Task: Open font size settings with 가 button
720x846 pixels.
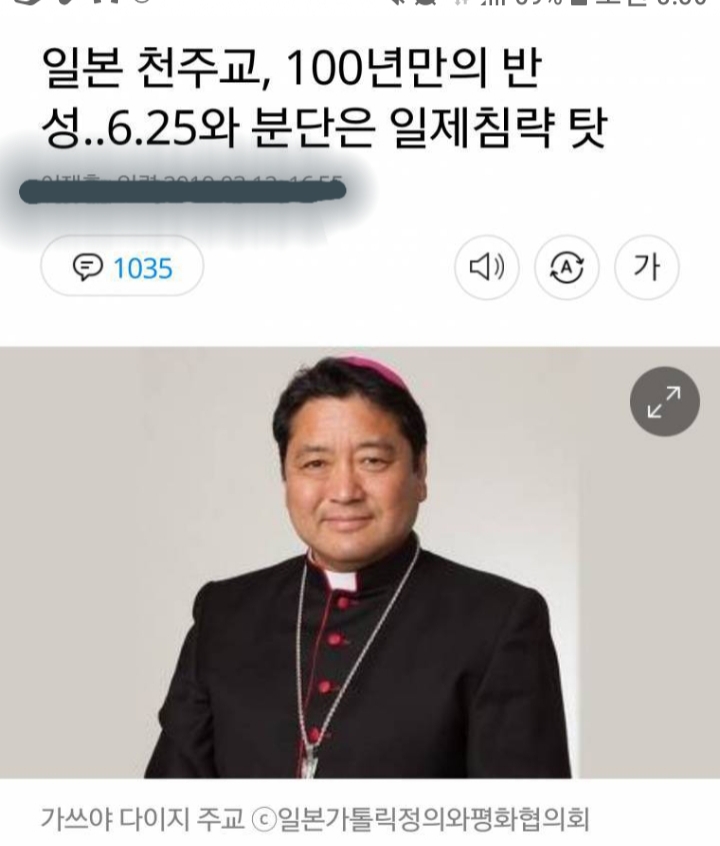Action: point(647,267)
